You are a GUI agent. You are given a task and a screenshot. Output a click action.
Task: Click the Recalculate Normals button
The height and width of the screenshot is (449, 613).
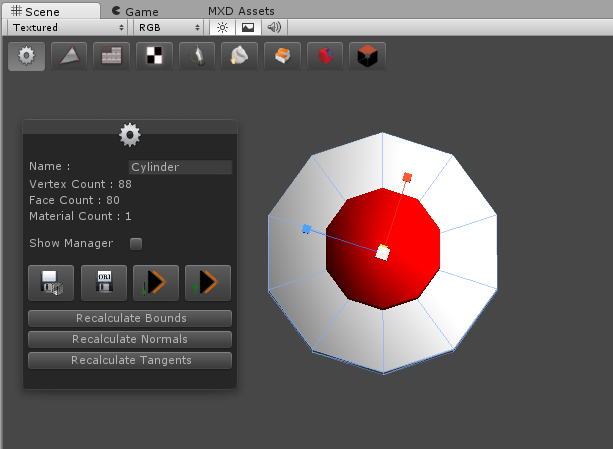tap(130, 339)
